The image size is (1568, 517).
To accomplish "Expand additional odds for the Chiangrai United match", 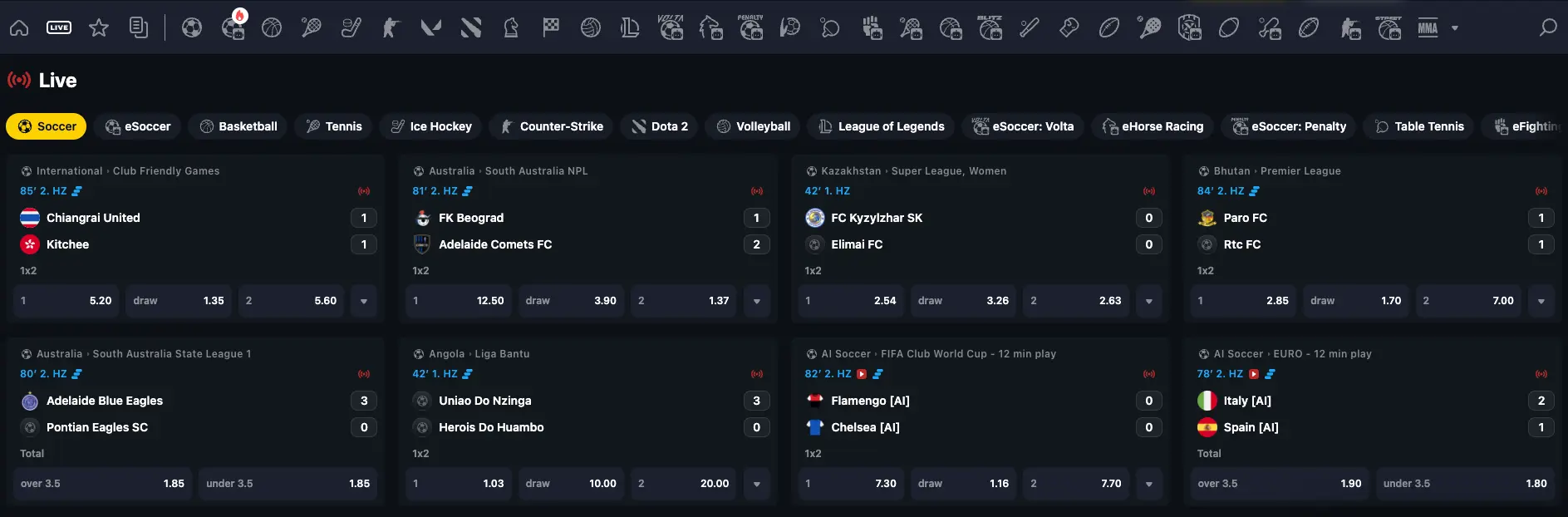I will point(363,301).
